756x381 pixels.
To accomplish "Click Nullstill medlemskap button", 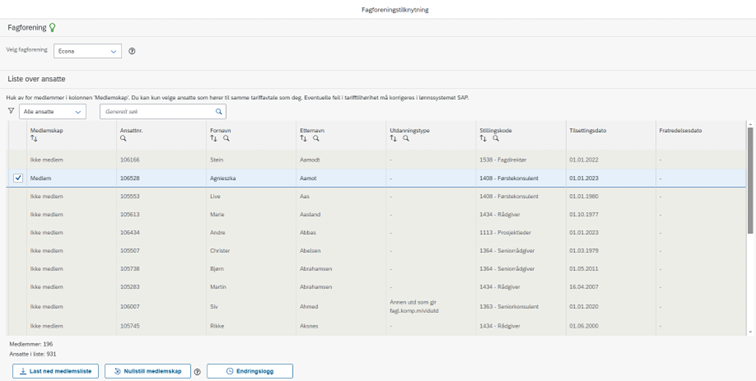I will pos(148,371).
